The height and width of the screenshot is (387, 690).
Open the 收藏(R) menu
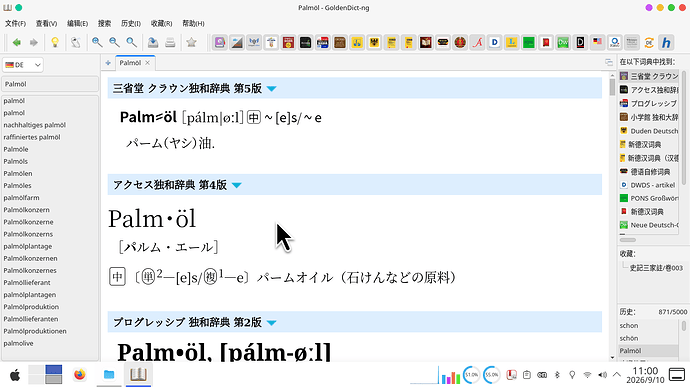(161, 23)
